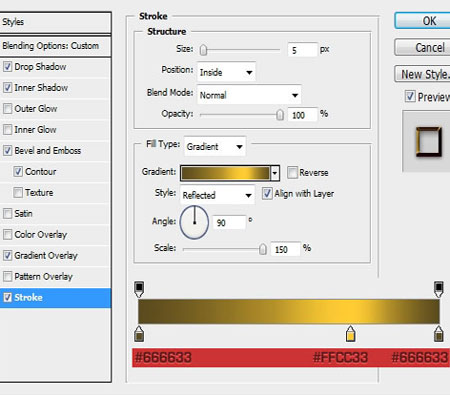Open the Blend Mode dropdown showing Normal
The height and width of the screenshot is (395, 450).
249,95
